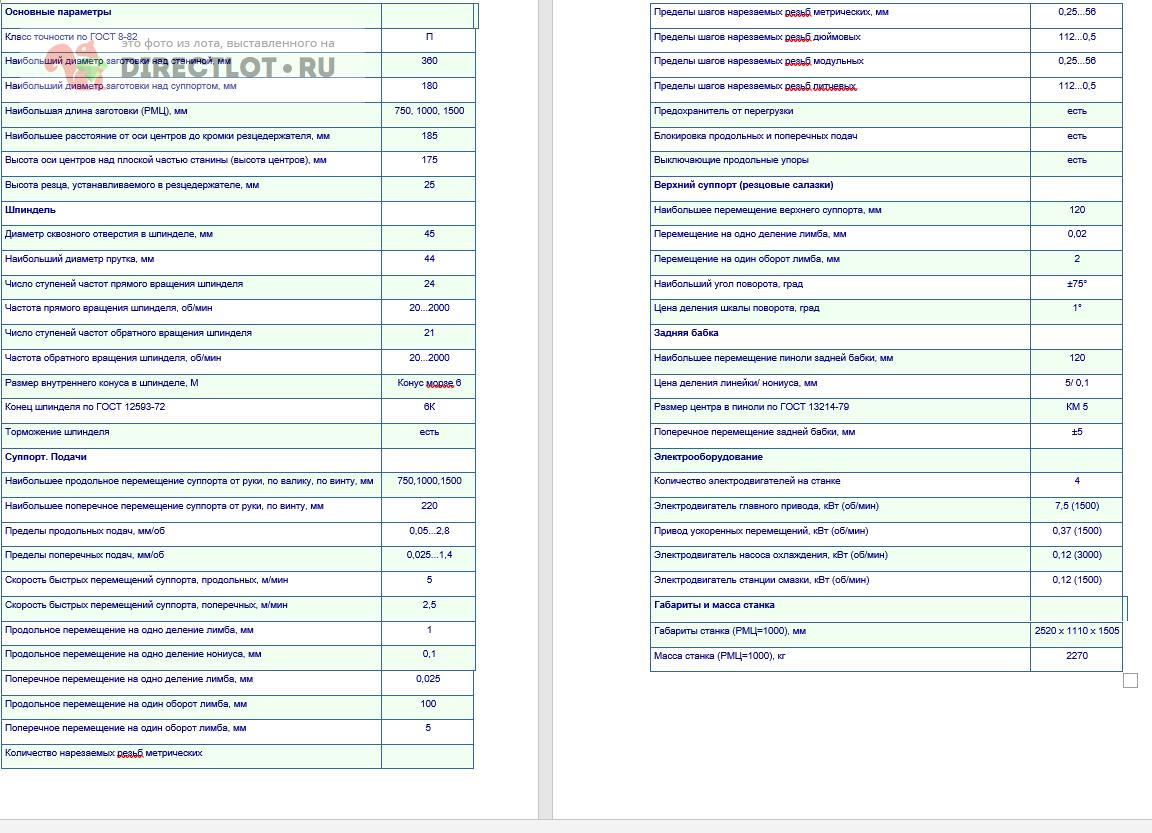1152x833 pixels.
Task: Click the value '44' for наибольший диаметр прутка
Action: 429,259
